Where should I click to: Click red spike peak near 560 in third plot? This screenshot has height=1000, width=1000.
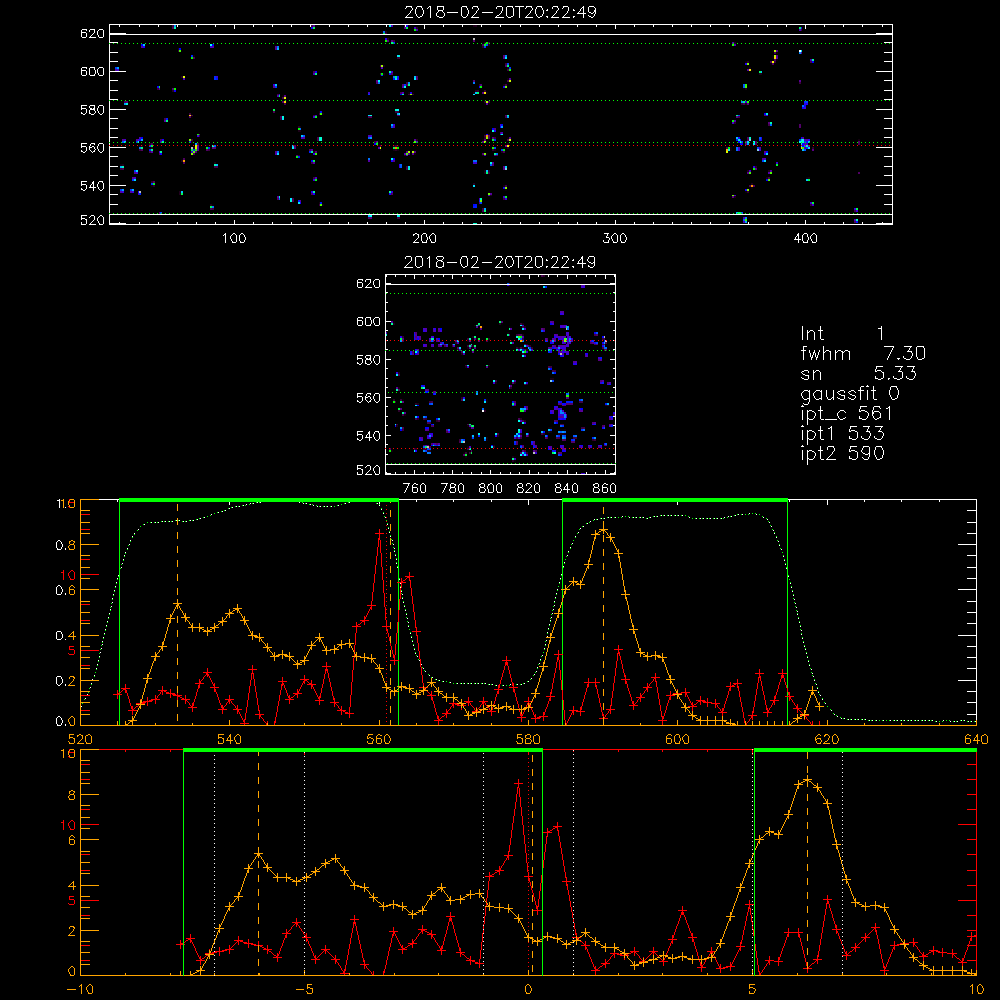[379, 533]
